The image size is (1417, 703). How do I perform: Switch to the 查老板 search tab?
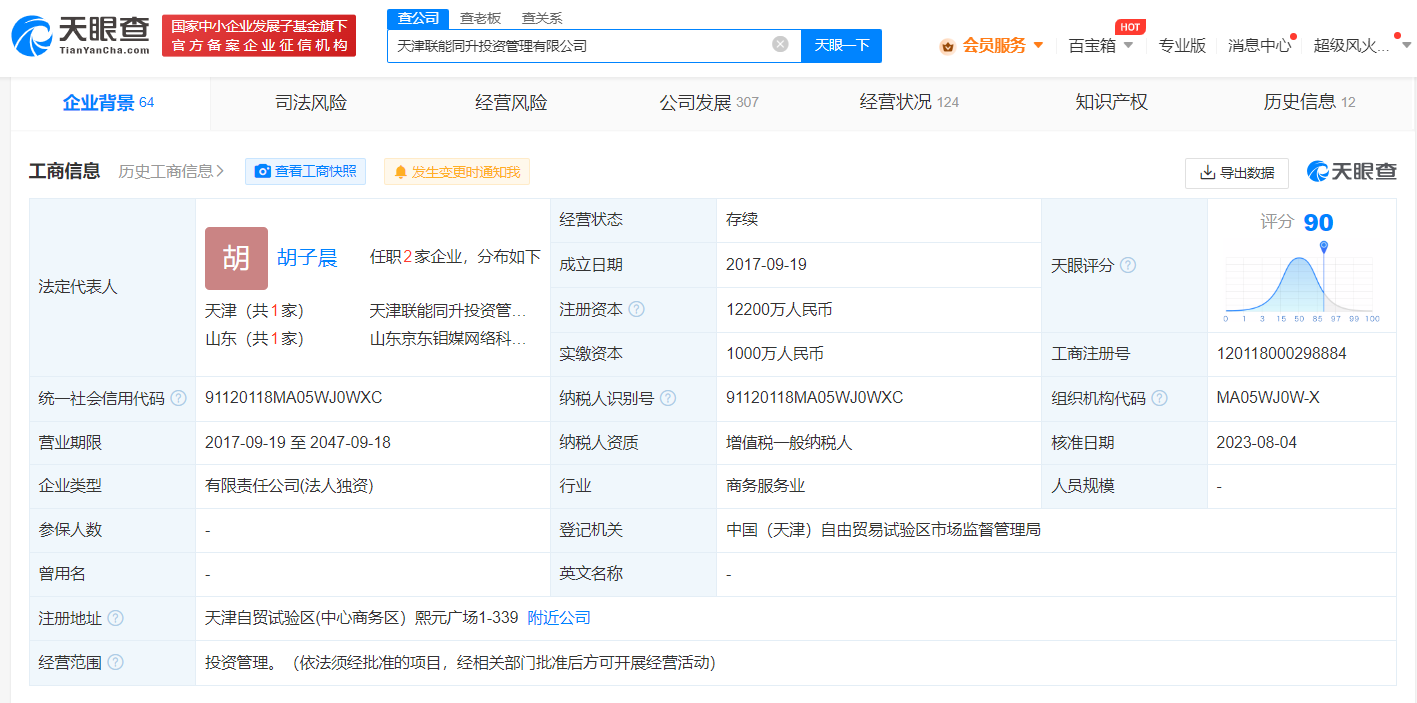[x=480, y=17]
